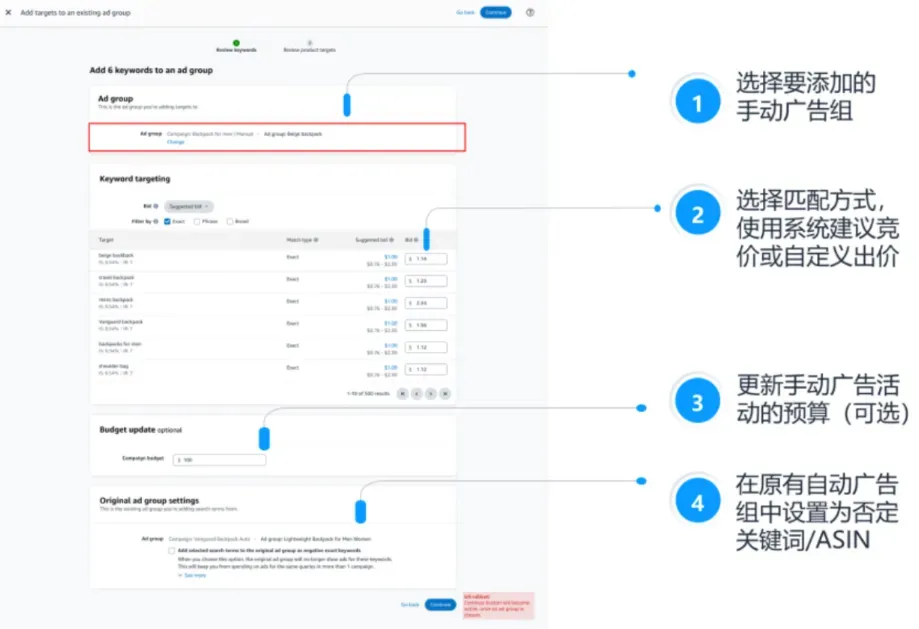
Task: Open the help question-mark icon in header
Action: [x=530, y=12]
